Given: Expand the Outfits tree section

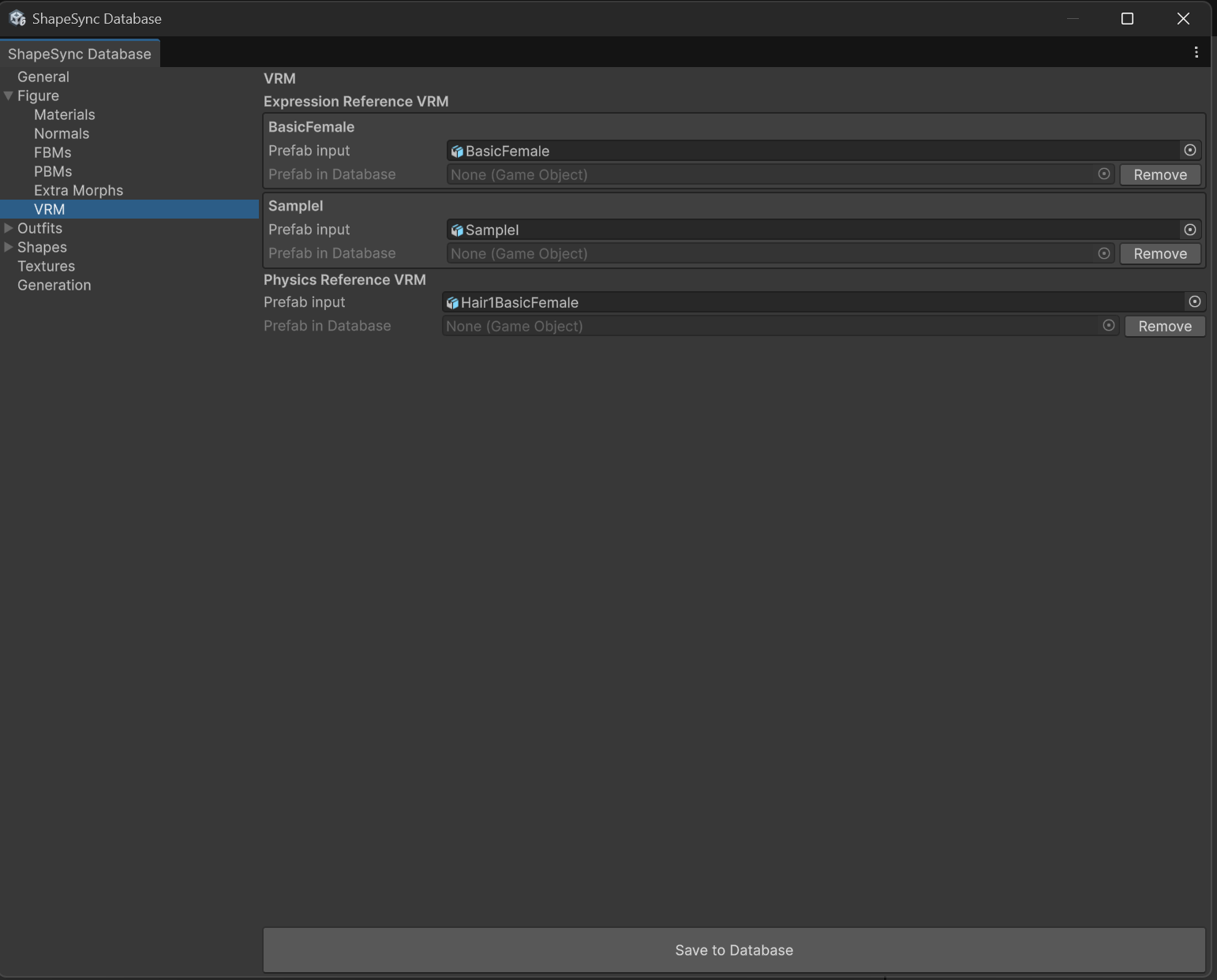Looking at the screenshot, I should point(9,228).
